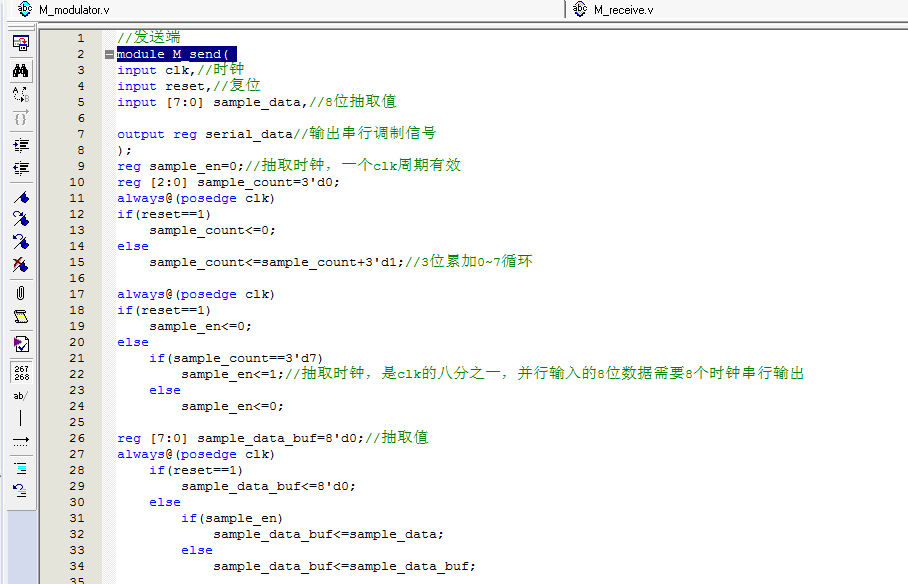The height and width of the screenshot is (584, 908).
Task: Click 'sample_count<=0;' on line 13
Action: coord(213,231)
